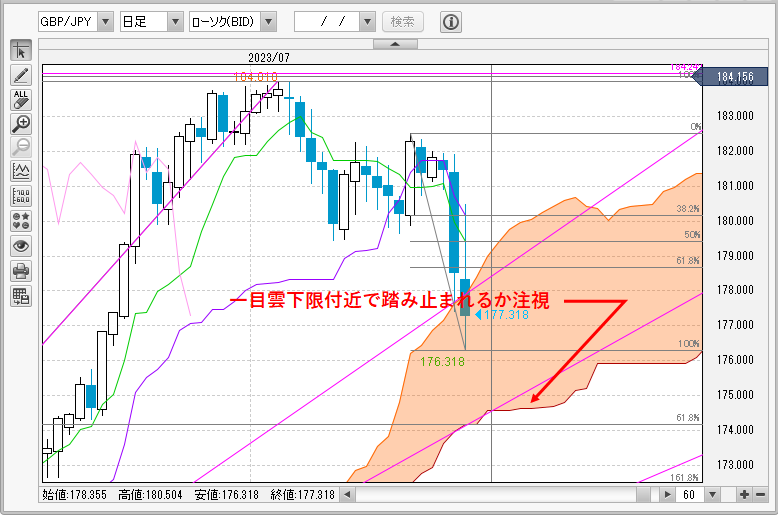Screen dimensions: 778x515
Task: Open technical indicator chart settings
Action: pyautogui.click(x=21, y=172)
